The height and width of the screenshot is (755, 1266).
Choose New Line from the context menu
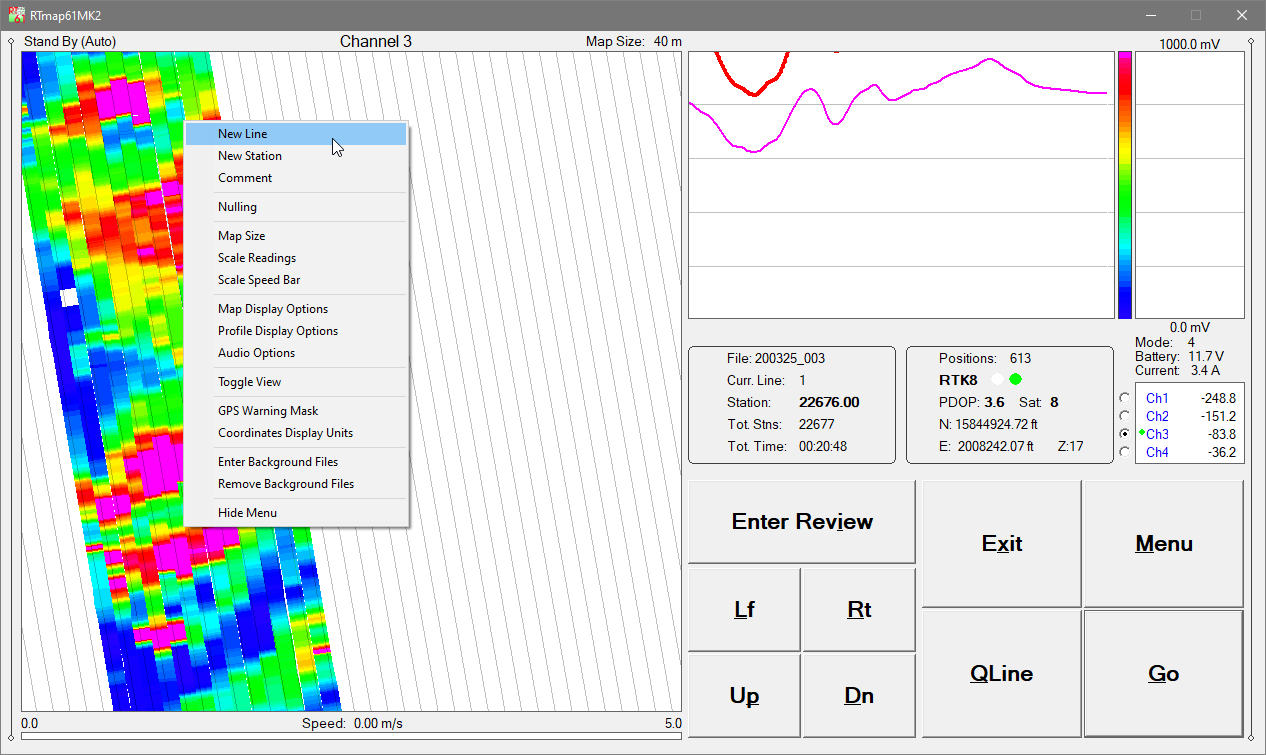(296, 134)
